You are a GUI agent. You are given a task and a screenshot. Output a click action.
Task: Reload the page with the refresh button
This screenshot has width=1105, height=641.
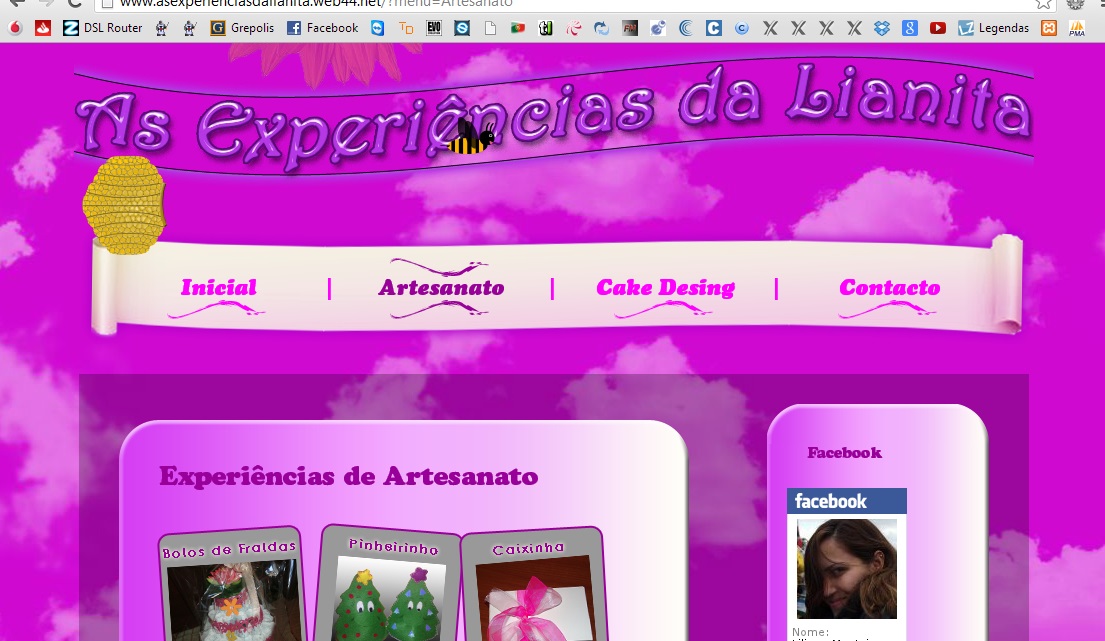click(75, 4)
